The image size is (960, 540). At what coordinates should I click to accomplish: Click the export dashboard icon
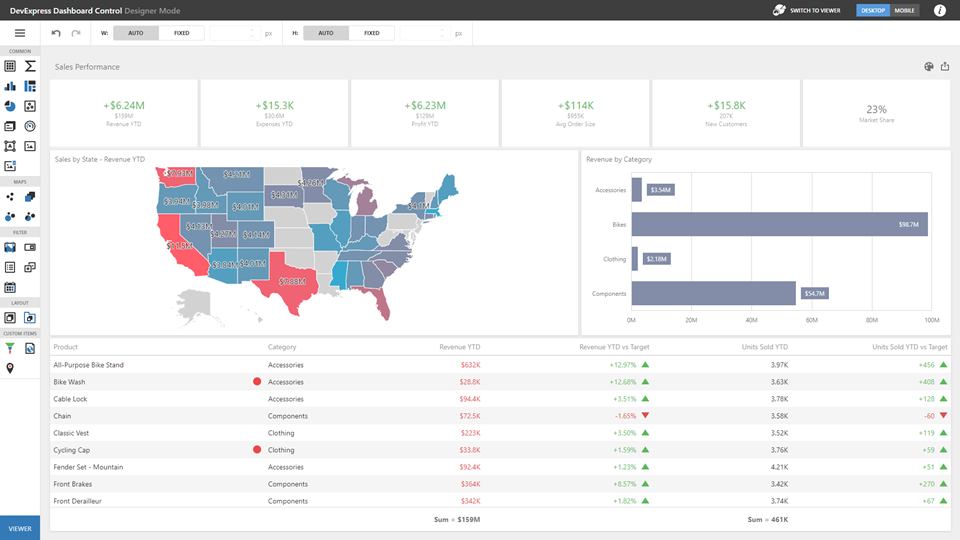click(x=945, y=67)
